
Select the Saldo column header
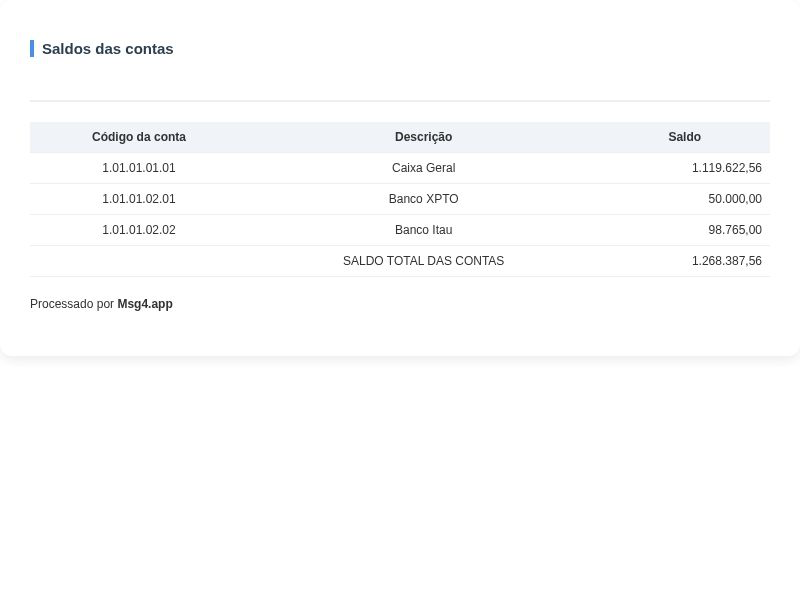click(x=684, y=137)
